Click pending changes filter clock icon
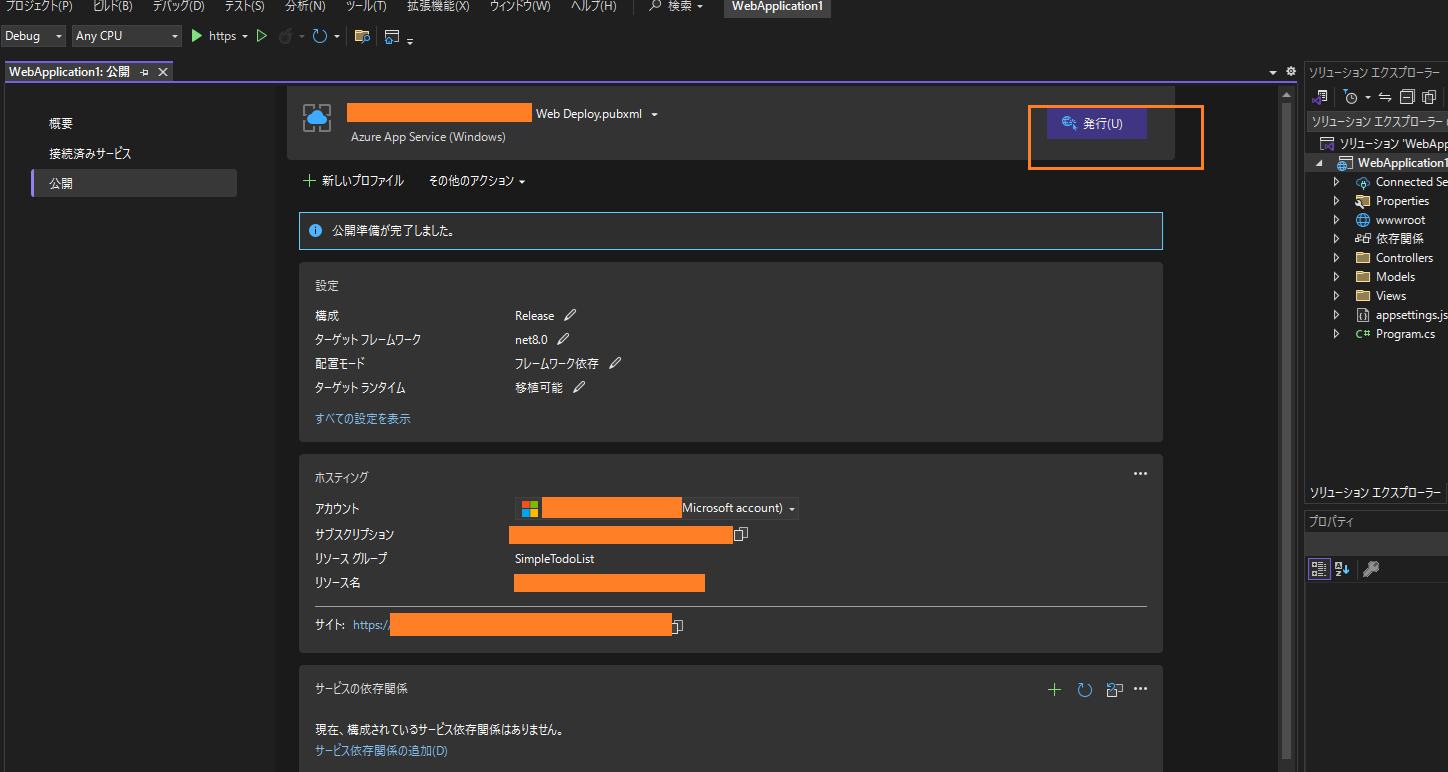1448x772 pixels. [x=1351, y=97]
